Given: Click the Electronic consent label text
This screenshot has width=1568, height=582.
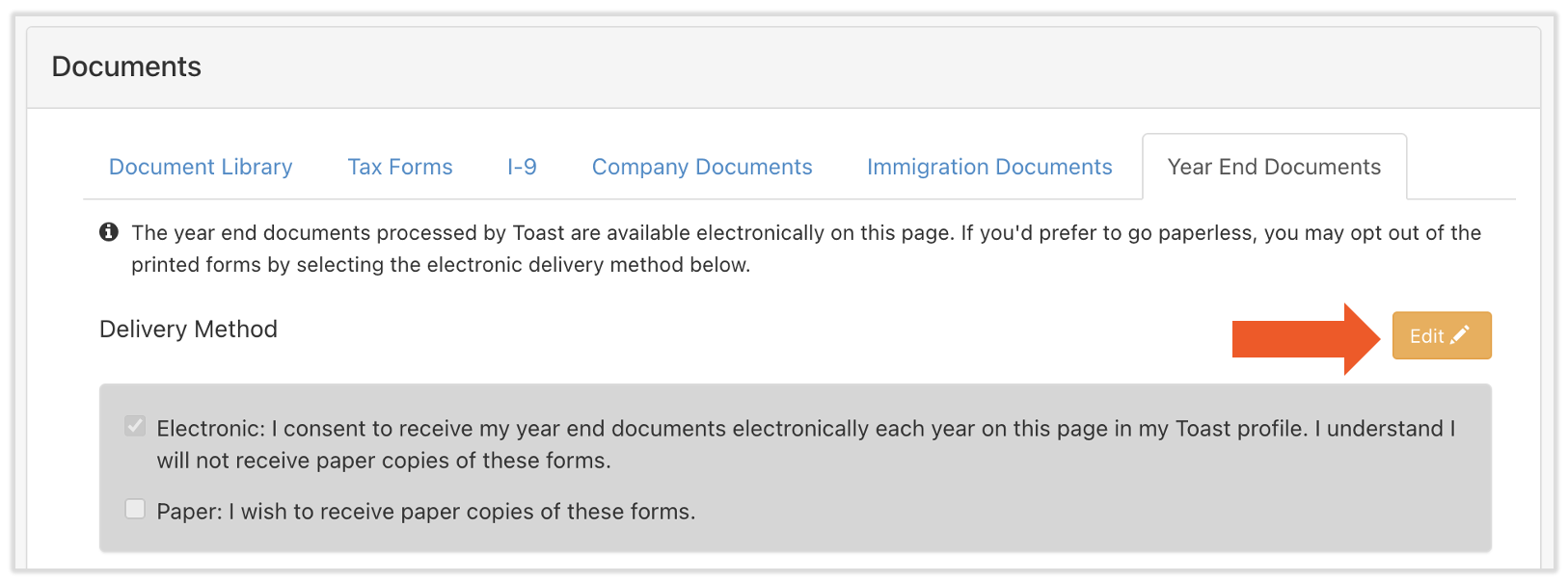Looking at the screenshot, I should [x=805, y=429].
